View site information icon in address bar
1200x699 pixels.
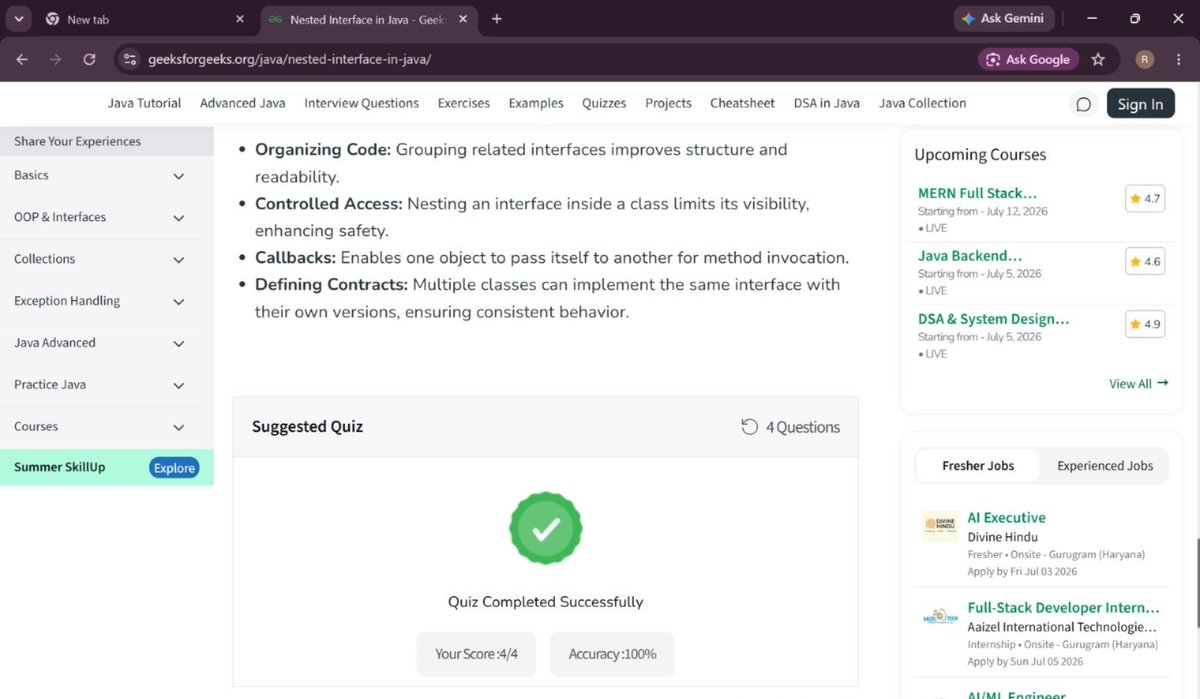[x=129, y=59]
